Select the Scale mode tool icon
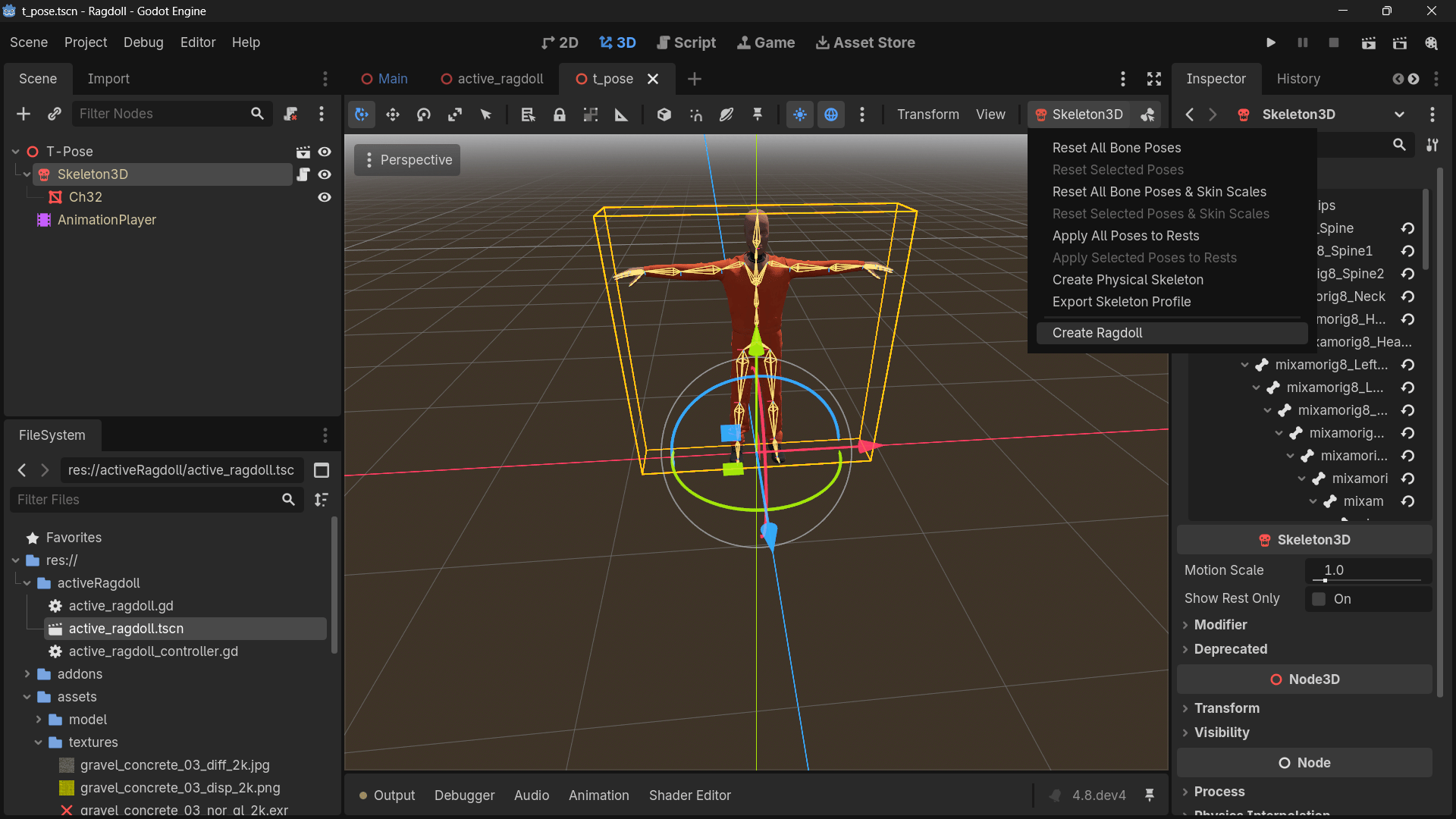This screenshot has height=819, width=1456. pos(455,115)
